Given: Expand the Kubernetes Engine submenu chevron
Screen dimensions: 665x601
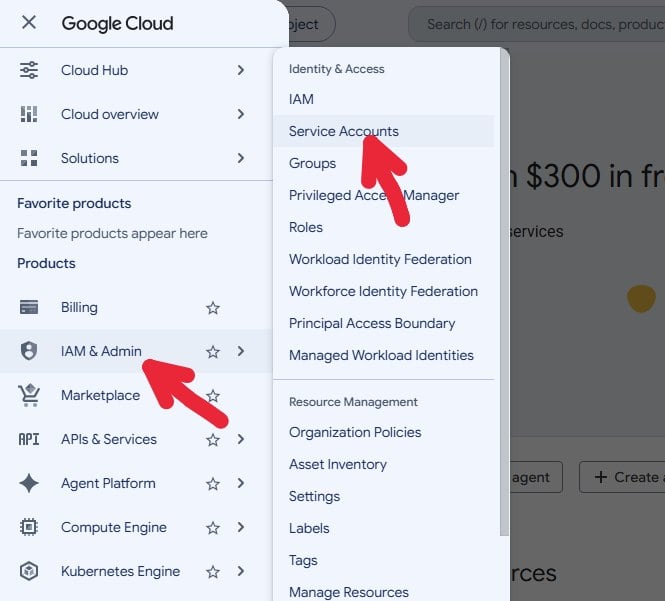Looking at the screenshot, I should [241, 571].
